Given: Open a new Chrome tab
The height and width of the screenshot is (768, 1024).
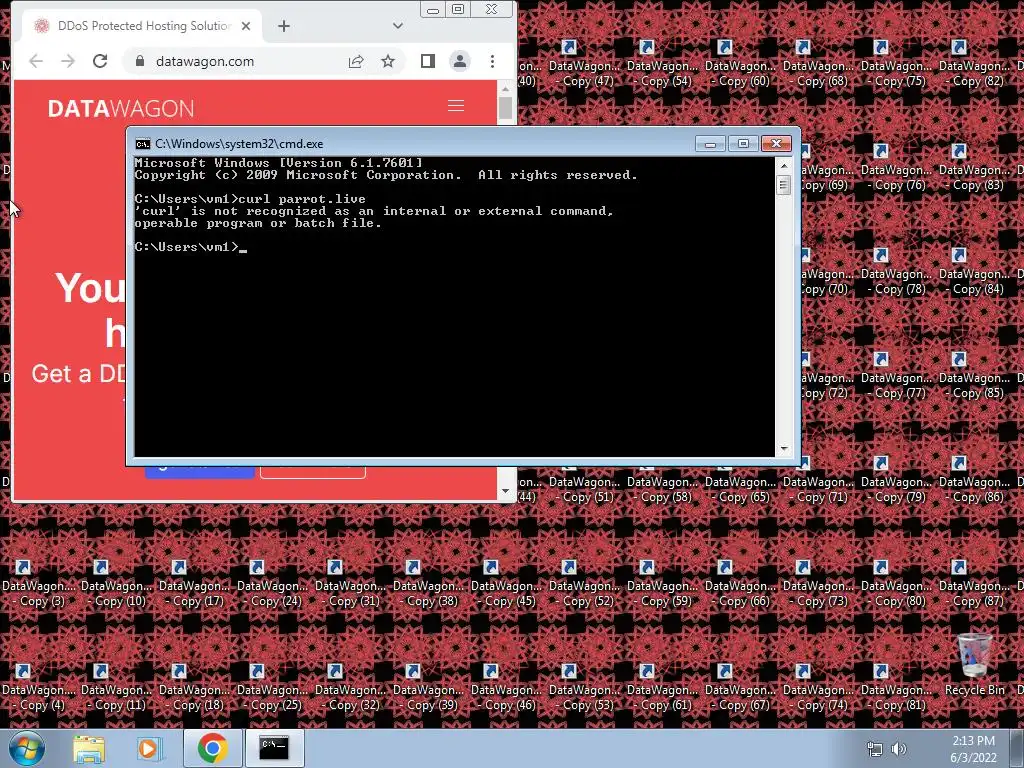Looking at the screenshot, I should pos(283,26).
